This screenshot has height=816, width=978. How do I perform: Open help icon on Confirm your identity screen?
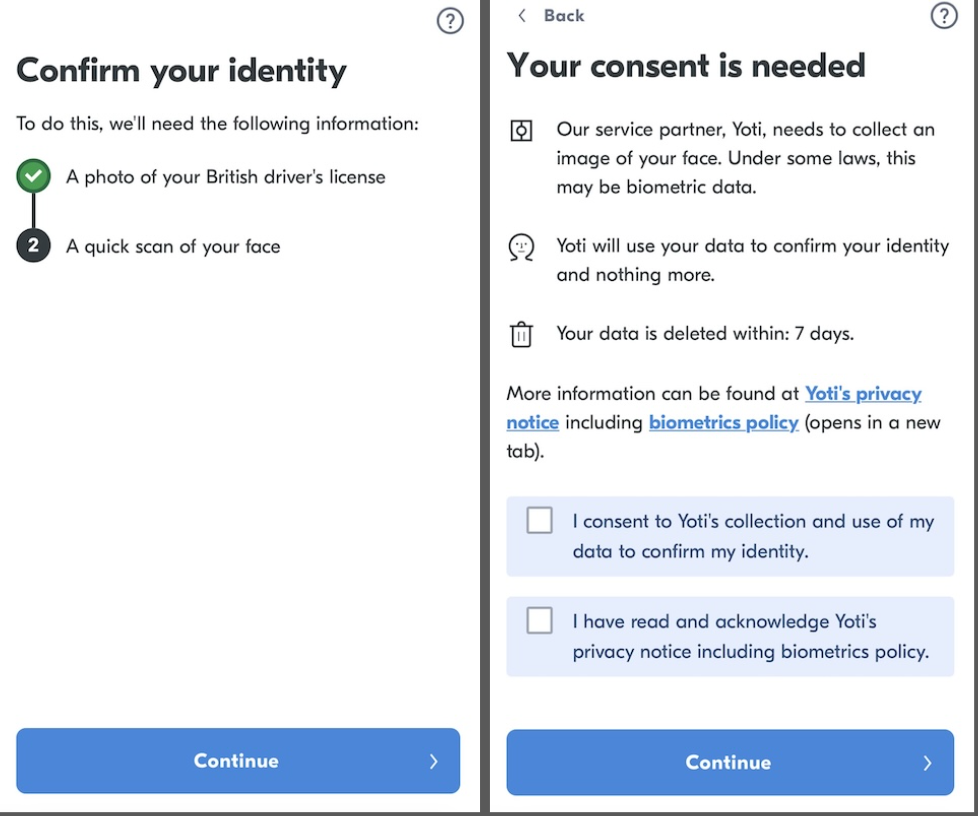(450, 21)
